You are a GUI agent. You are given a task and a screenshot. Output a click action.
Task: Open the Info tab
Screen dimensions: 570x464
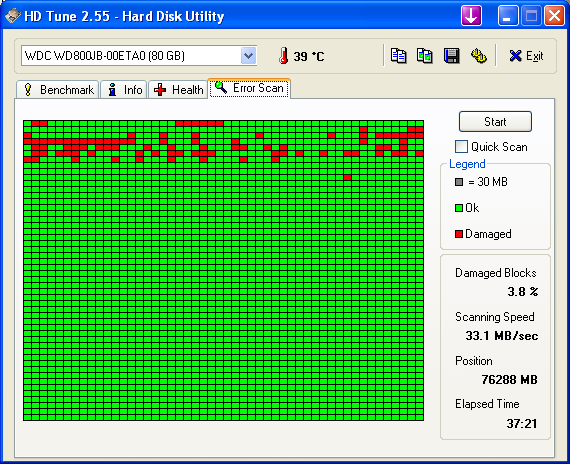(124, 89)
